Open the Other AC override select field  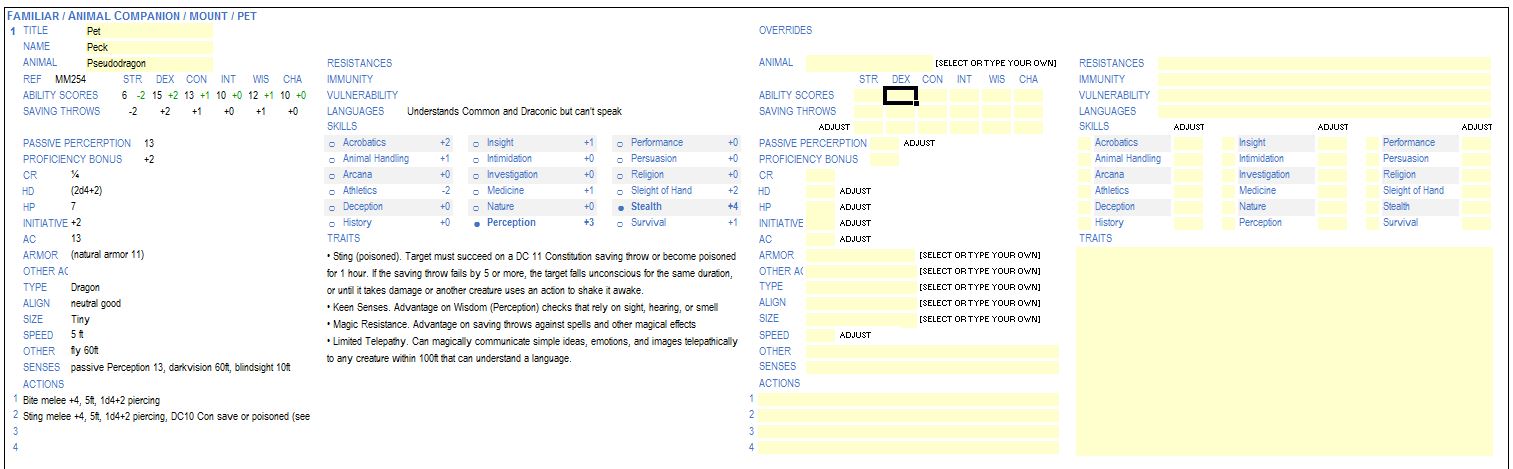tap(860, 271)
